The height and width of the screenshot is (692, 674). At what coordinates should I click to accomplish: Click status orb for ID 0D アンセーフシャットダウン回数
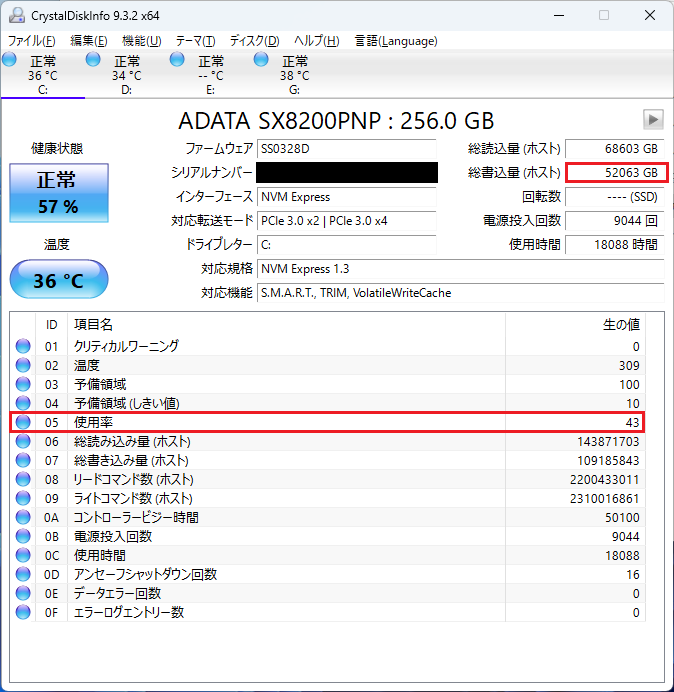pyautogui.click(x=23, y=574)
